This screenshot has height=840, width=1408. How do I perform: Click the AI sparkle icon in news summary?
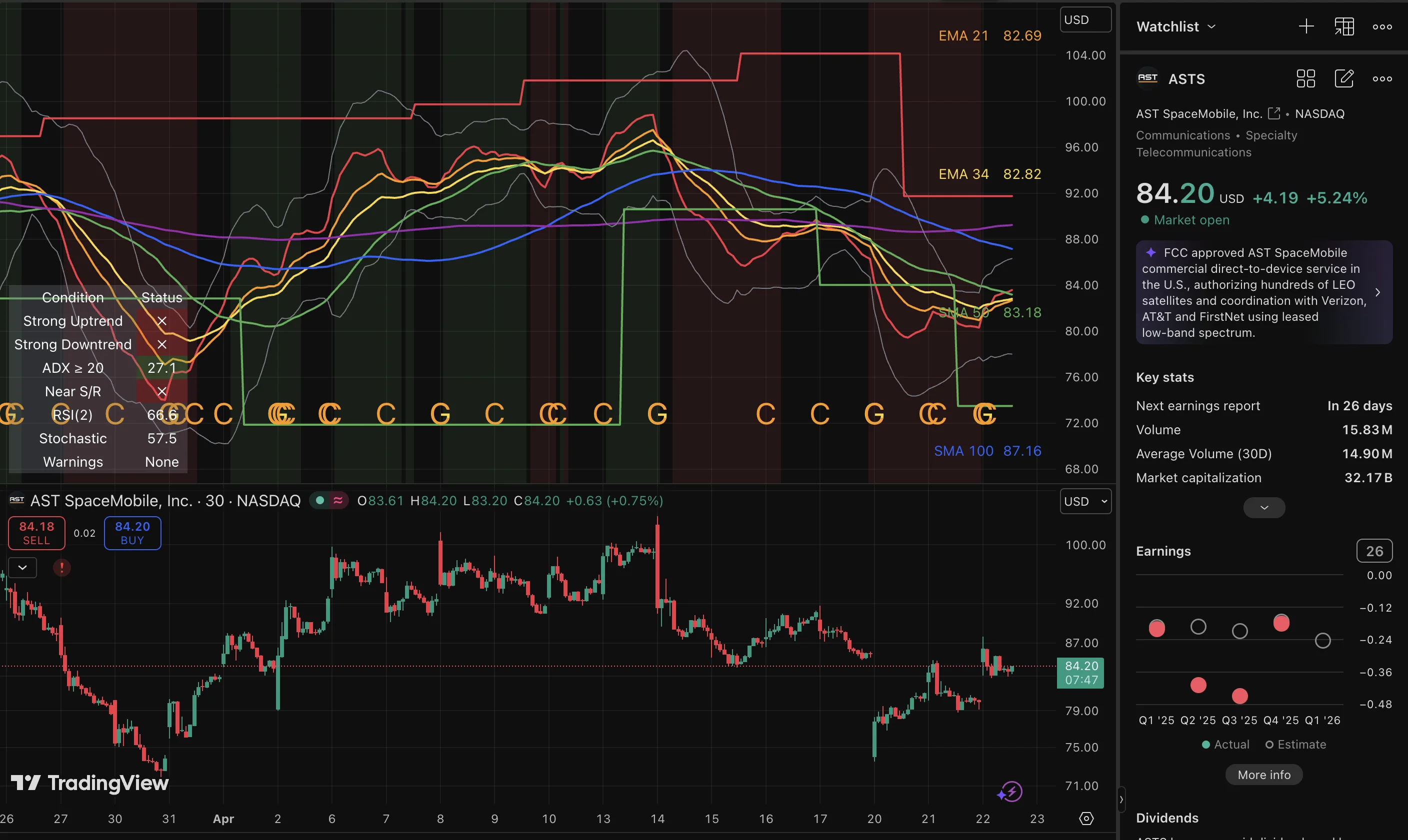point(1150,252)
